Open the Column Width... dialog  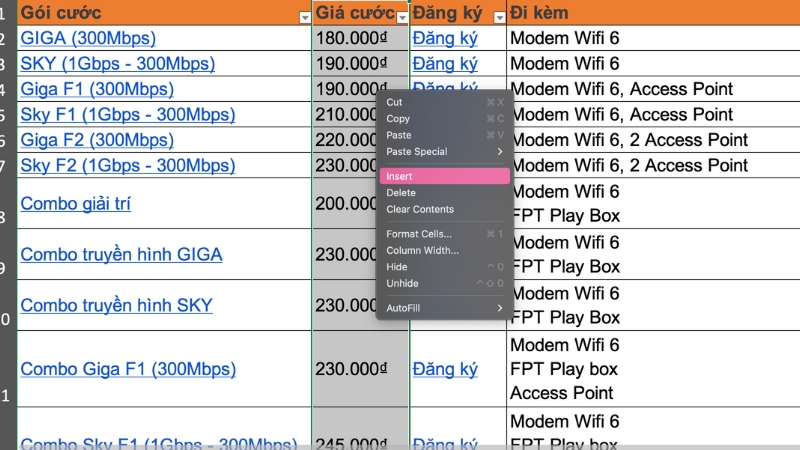click(422, 250)
